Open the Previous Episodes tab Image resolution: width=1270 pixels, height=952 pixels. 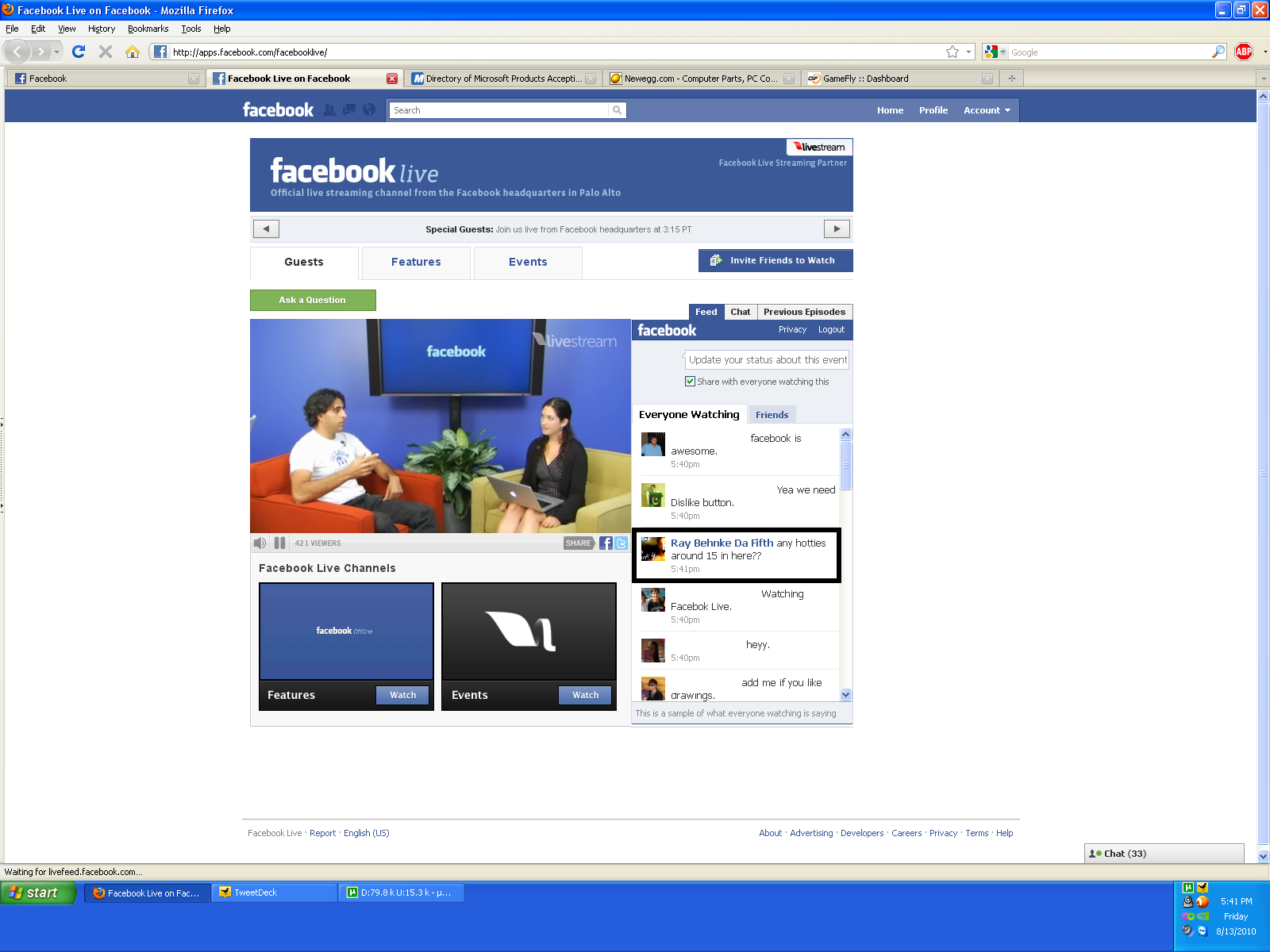tap(804, 312)
